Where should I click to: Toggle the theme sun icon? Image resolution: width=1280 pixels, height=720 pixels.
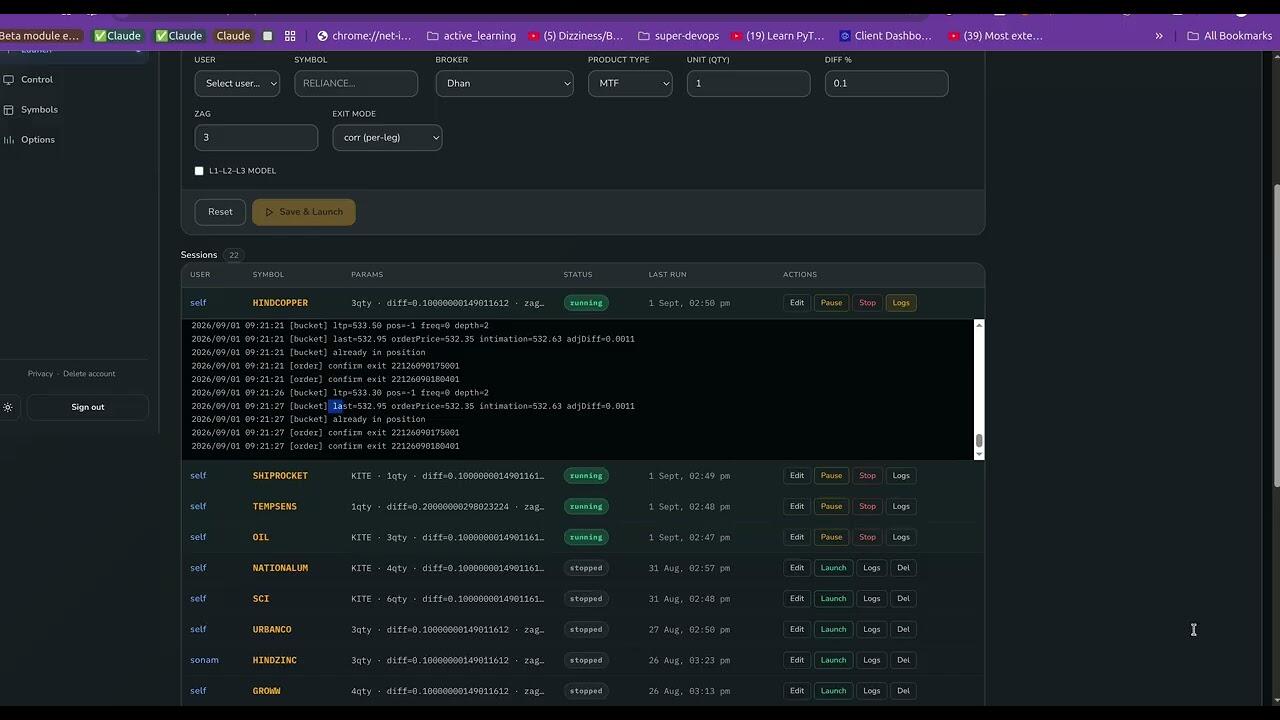click(x=8, y=407)
